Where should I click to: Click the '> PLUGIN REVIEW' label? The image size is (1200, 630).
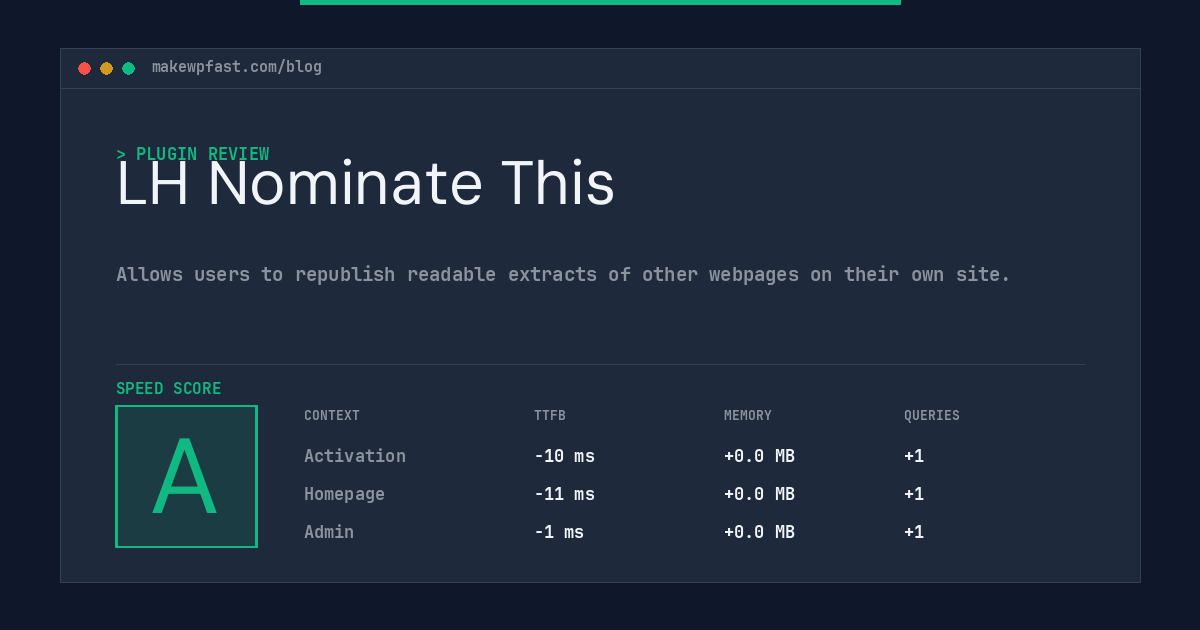pyautogui.click(x=193, y=154)
